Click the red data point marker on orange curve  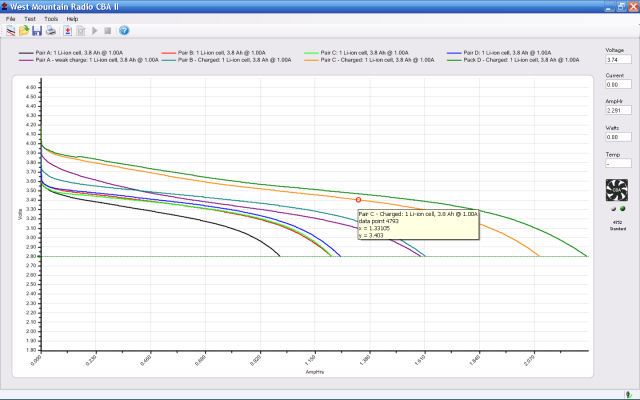[x=358, y=200]
